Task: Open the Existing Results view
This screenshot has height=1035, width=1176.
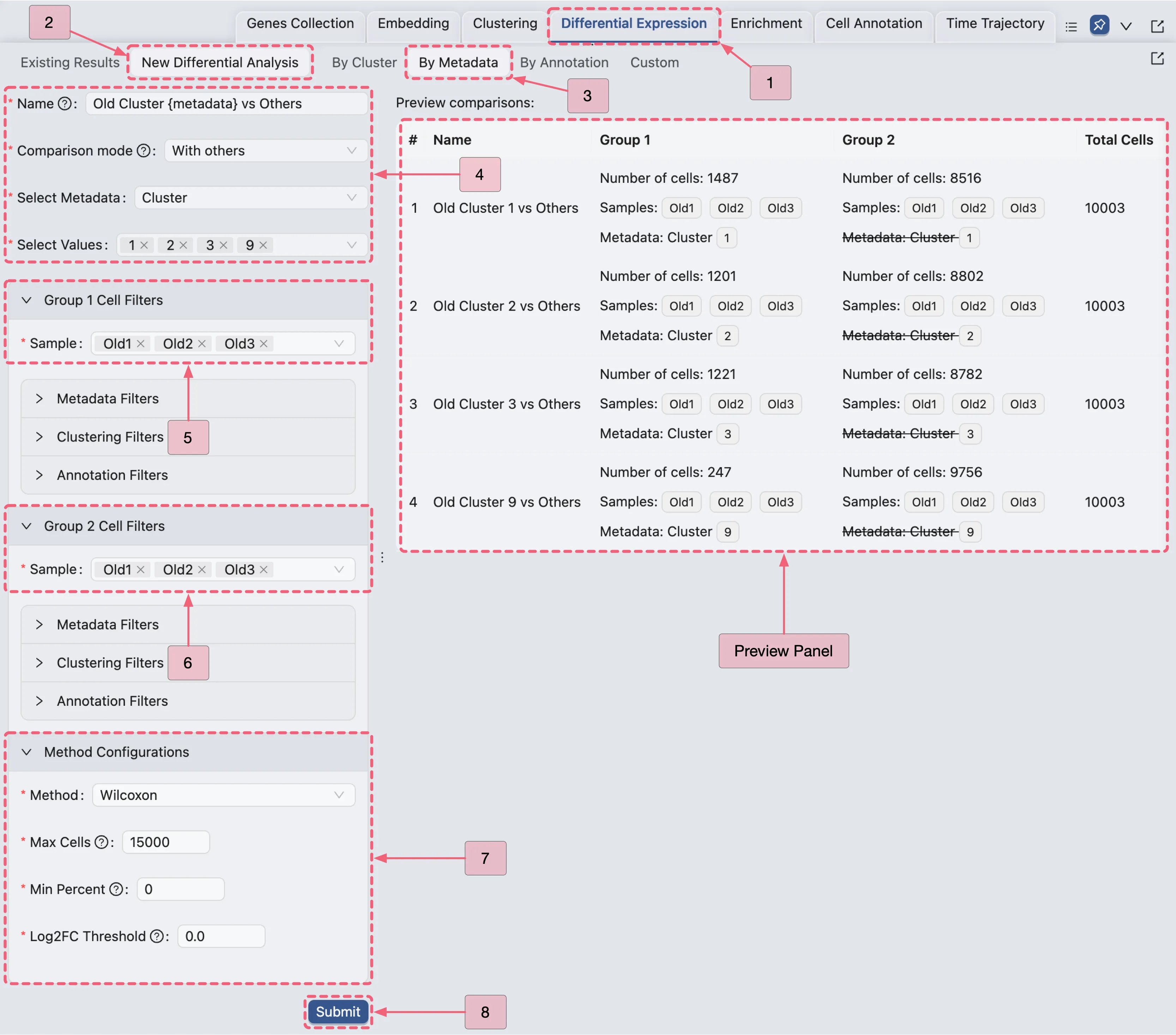Action: tap(70, 62)
